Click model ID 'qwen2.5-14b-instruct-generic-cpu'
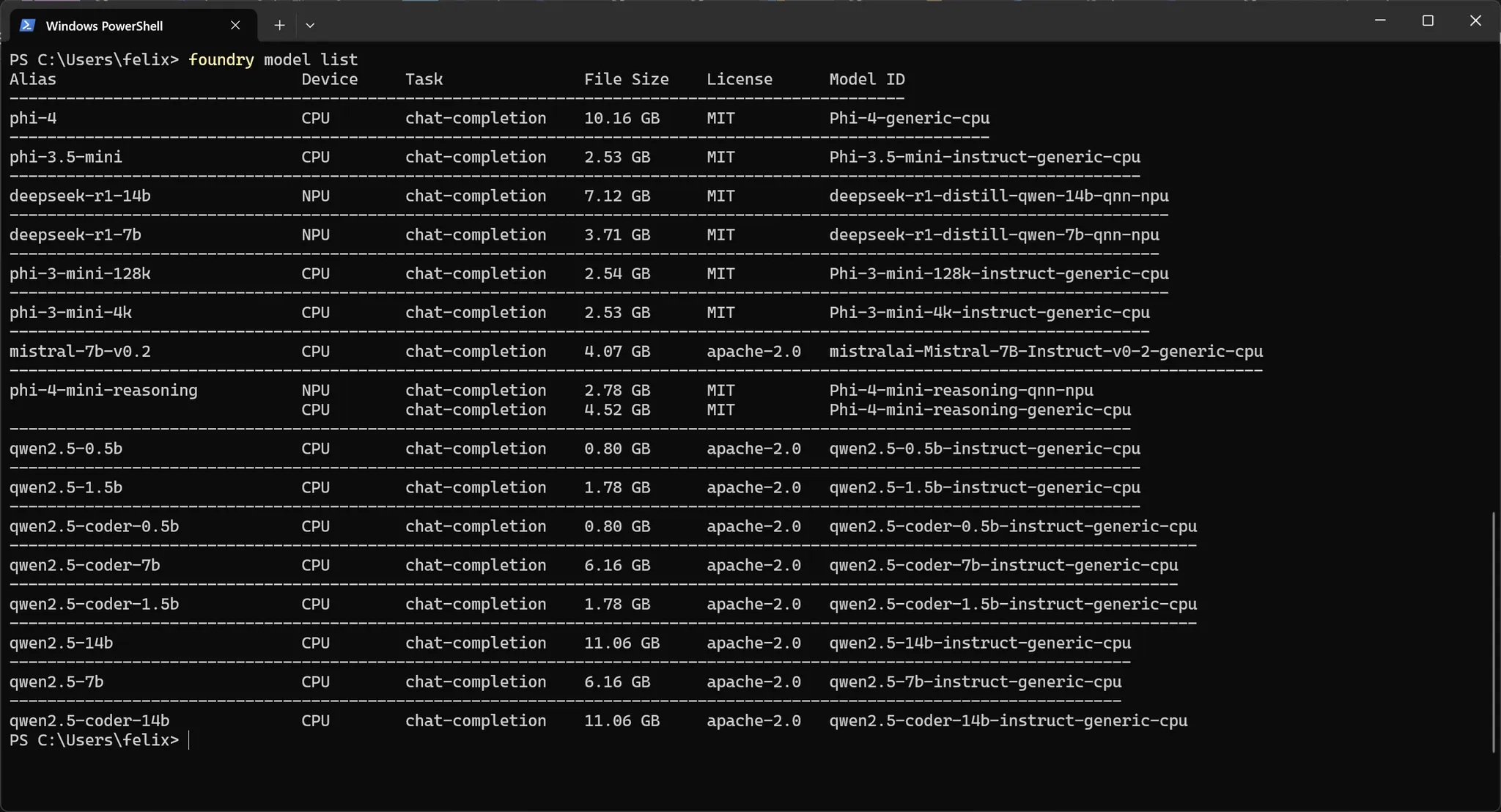The height and width of the screenshot is (812, 1501). click(x=980, y=643)
